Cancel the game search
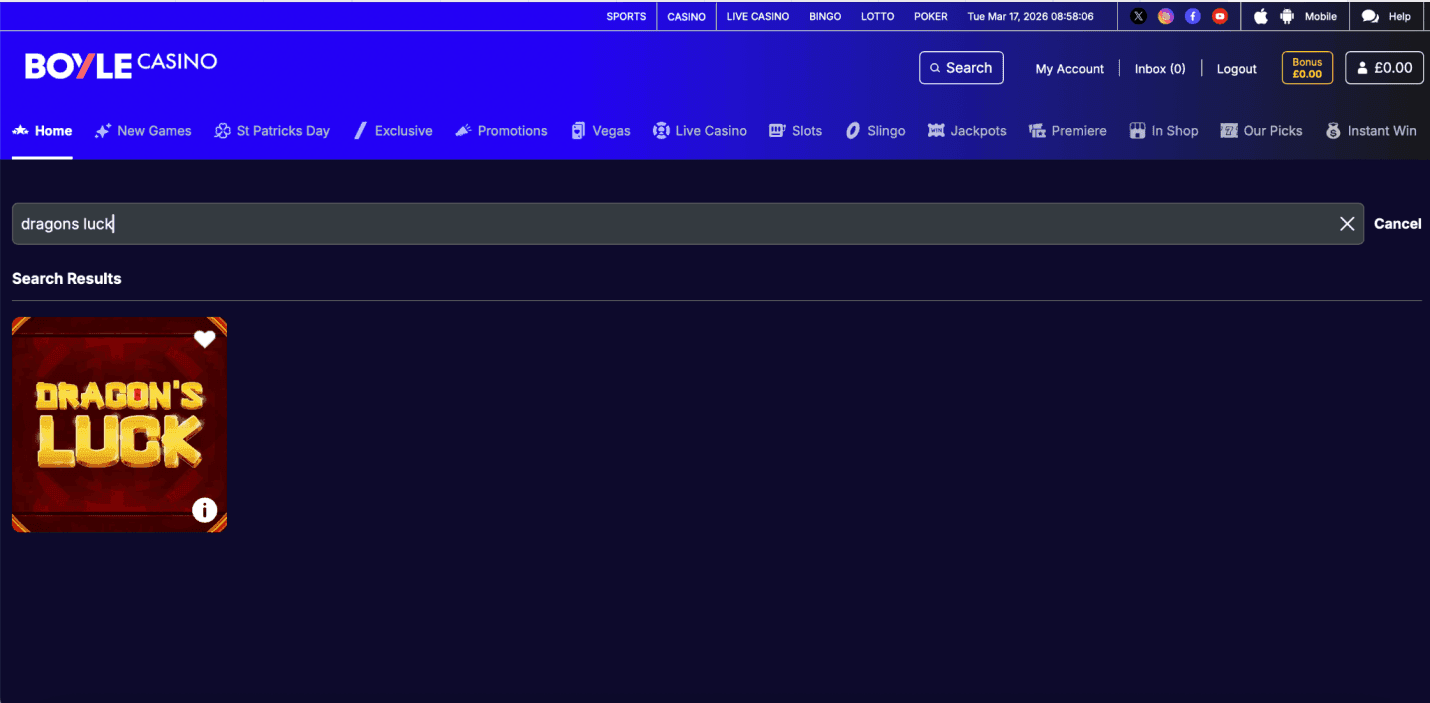Viewport: 1430px width, 703px height. tap(1397, 224)
